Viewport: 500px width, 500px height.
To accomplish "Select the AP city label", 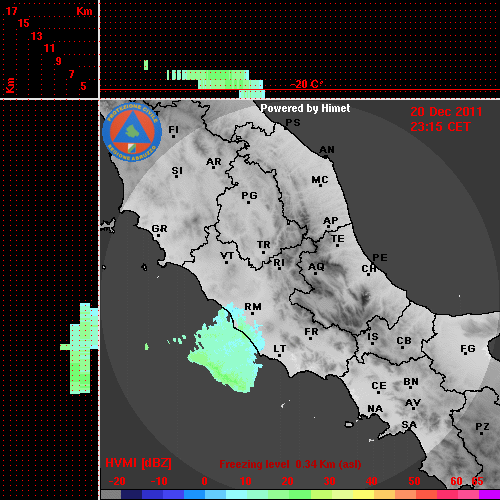I will click(x=331, y=221).
